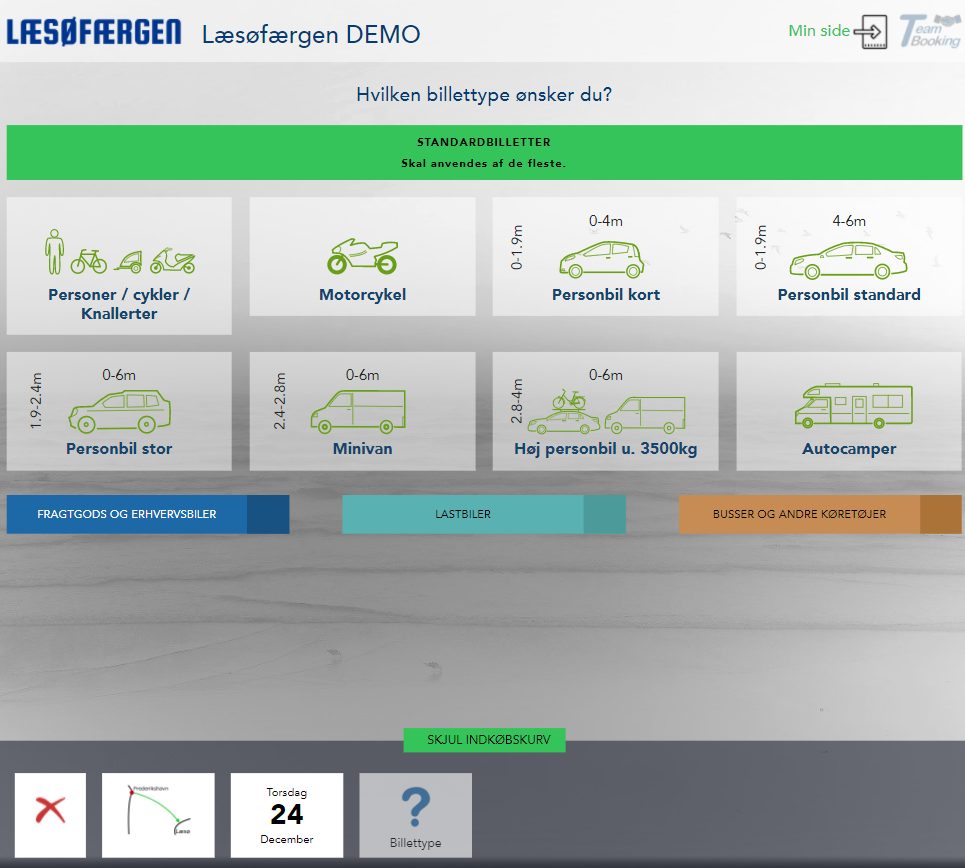965x868 pixels.
Task: Open Min side login link
Action: pos(818,31)
